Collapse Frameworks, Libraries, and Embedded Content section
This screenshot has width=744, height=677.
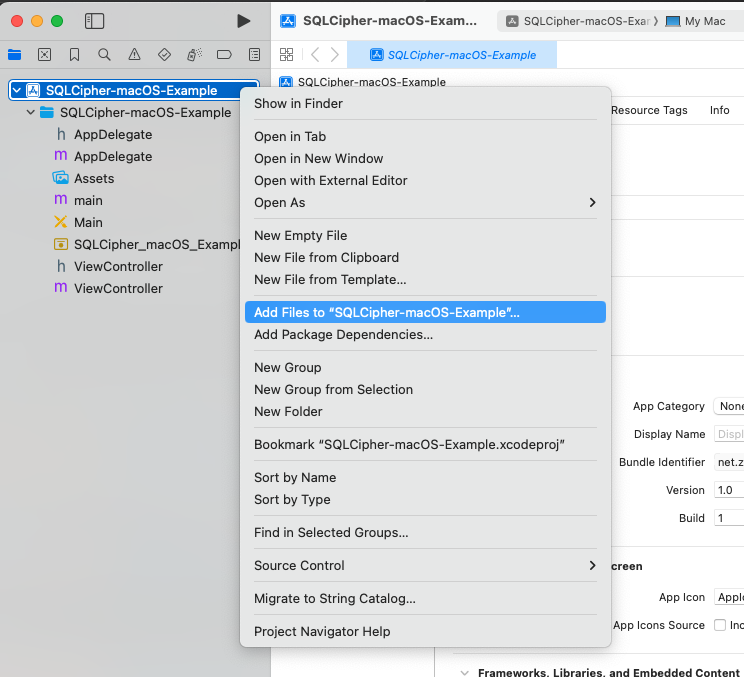point(465,672)
